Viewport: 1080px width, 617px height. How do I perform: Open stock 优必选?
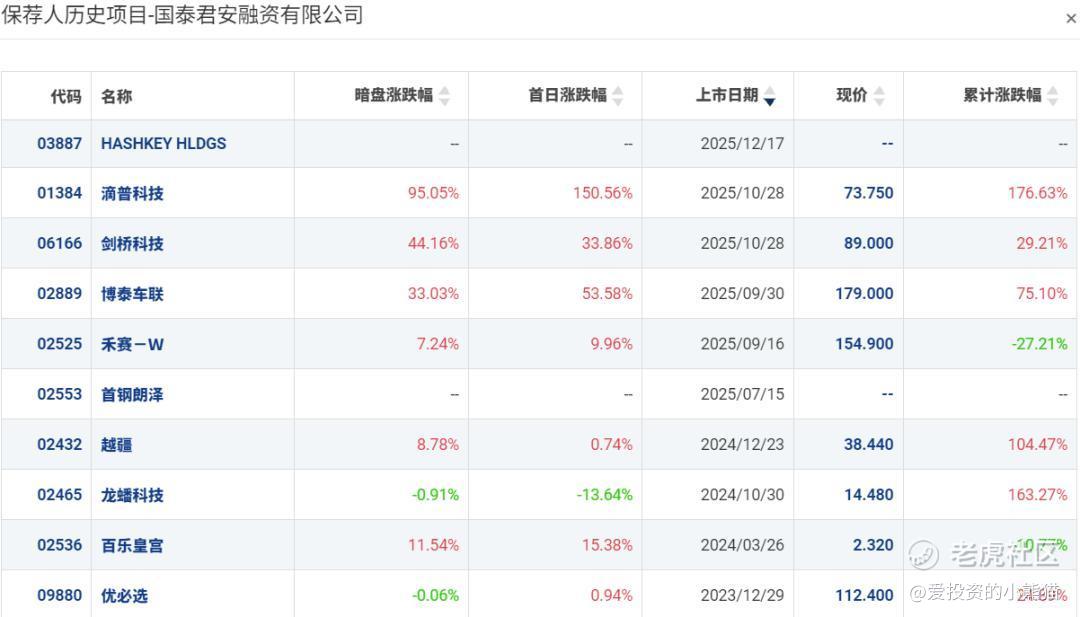(x=125, y=596)
